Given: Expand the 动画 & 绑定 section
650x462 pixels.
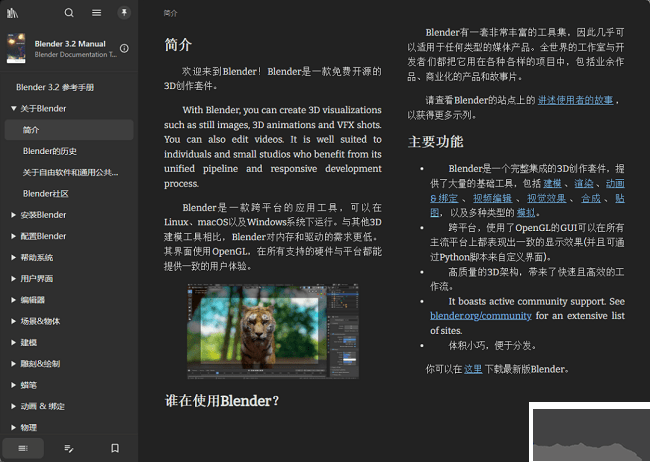Looking at the screenshot, I should pos(13,406).
